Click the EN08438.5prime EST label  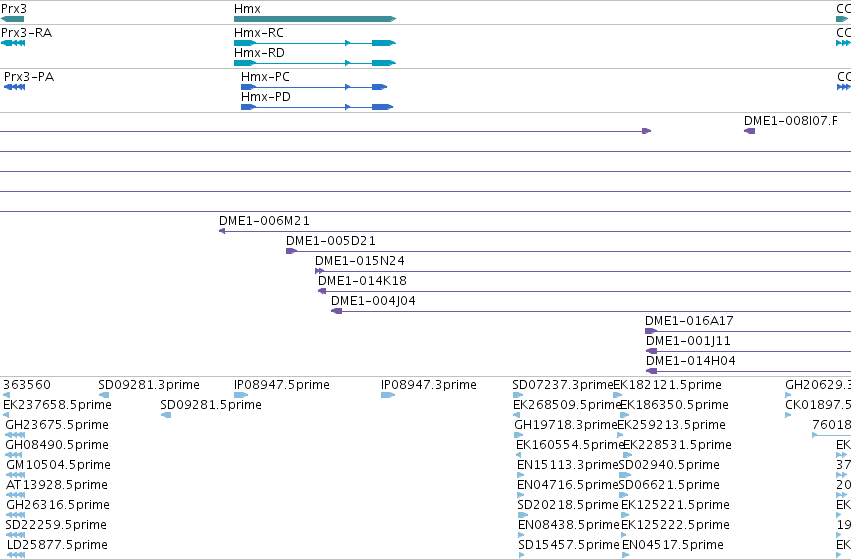tap(569, 526)
